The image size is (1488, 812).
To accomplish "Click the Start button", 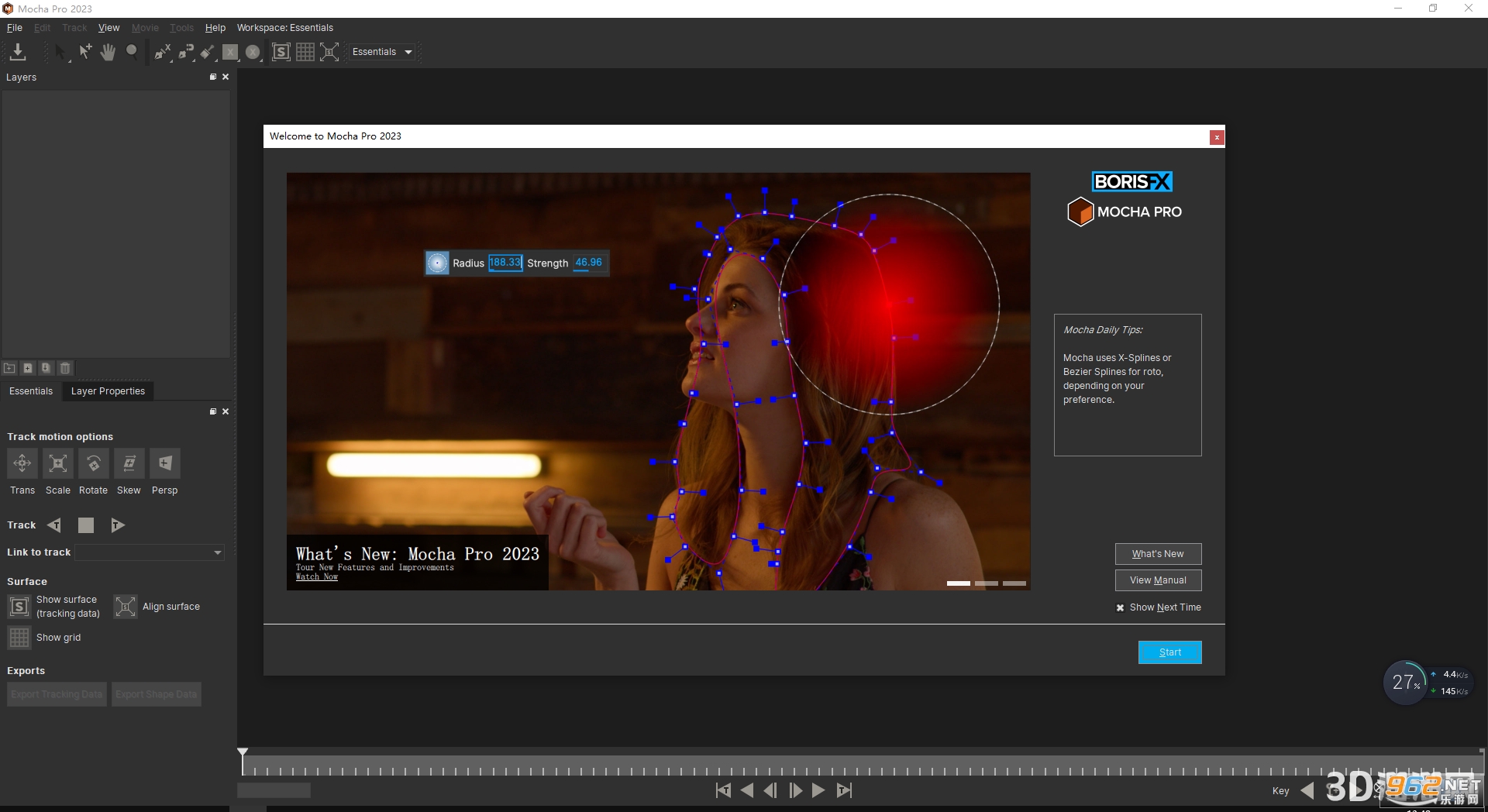I will [1170, 652].
